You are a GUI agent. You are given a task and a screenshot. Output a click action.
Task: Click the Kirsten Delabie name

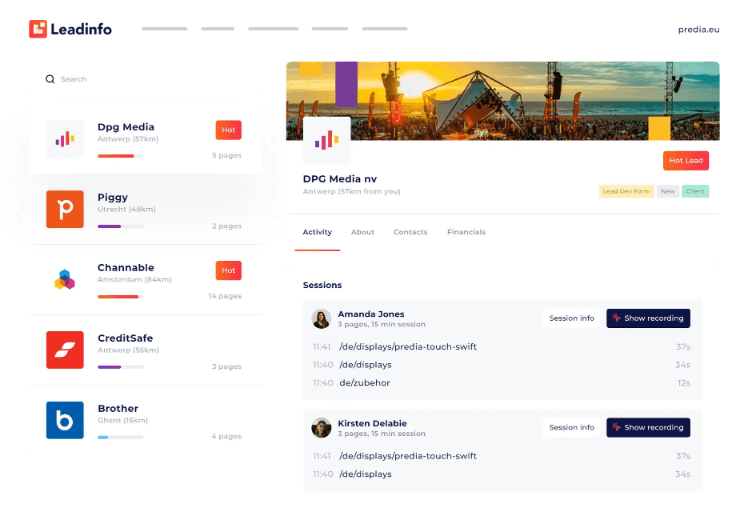[372, 423]
